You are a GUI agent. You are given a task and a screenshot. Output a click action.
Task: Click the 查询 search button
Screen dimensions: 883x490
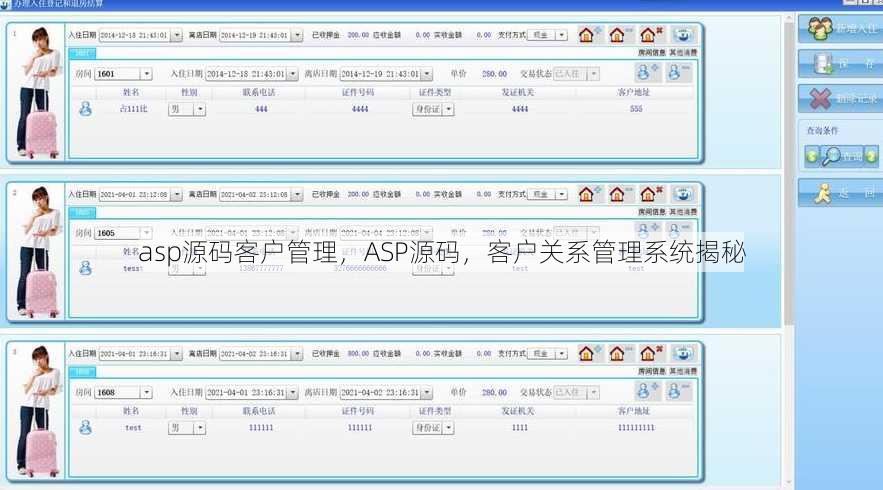point(841,155)
